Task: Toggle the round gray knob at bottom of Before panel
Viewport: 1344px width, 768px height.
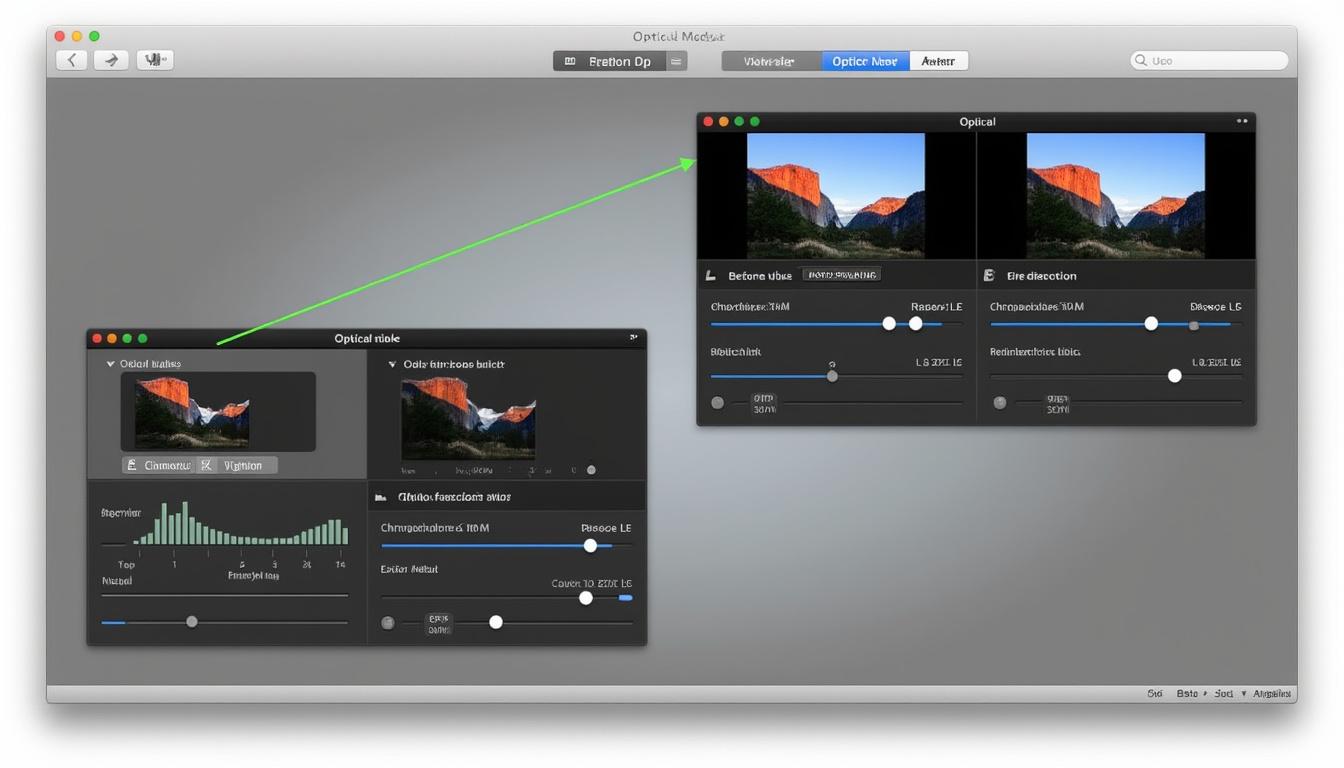Action: (717, 403)
